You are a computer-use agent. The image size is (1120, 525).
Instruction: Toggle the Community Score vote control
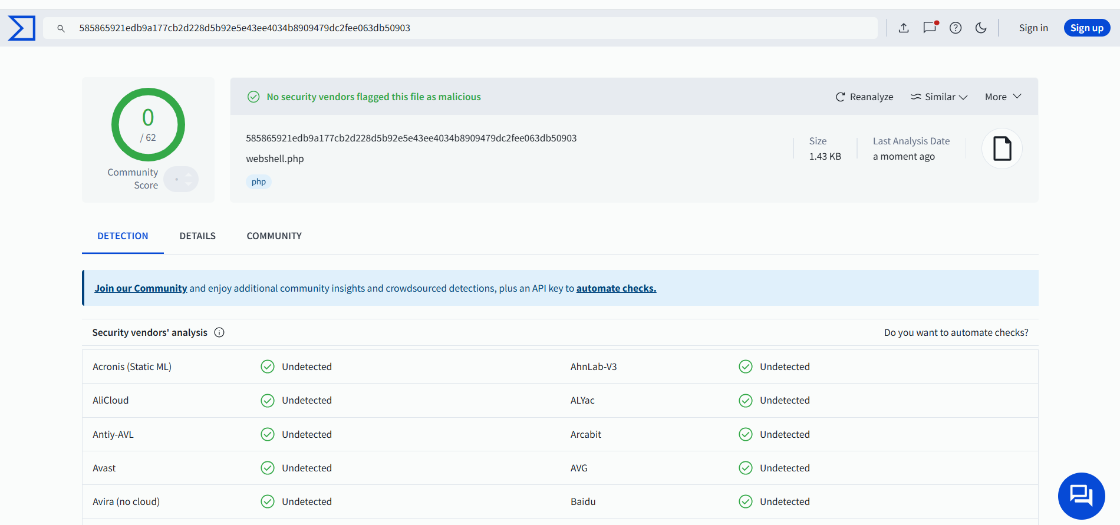click(181, 179)
